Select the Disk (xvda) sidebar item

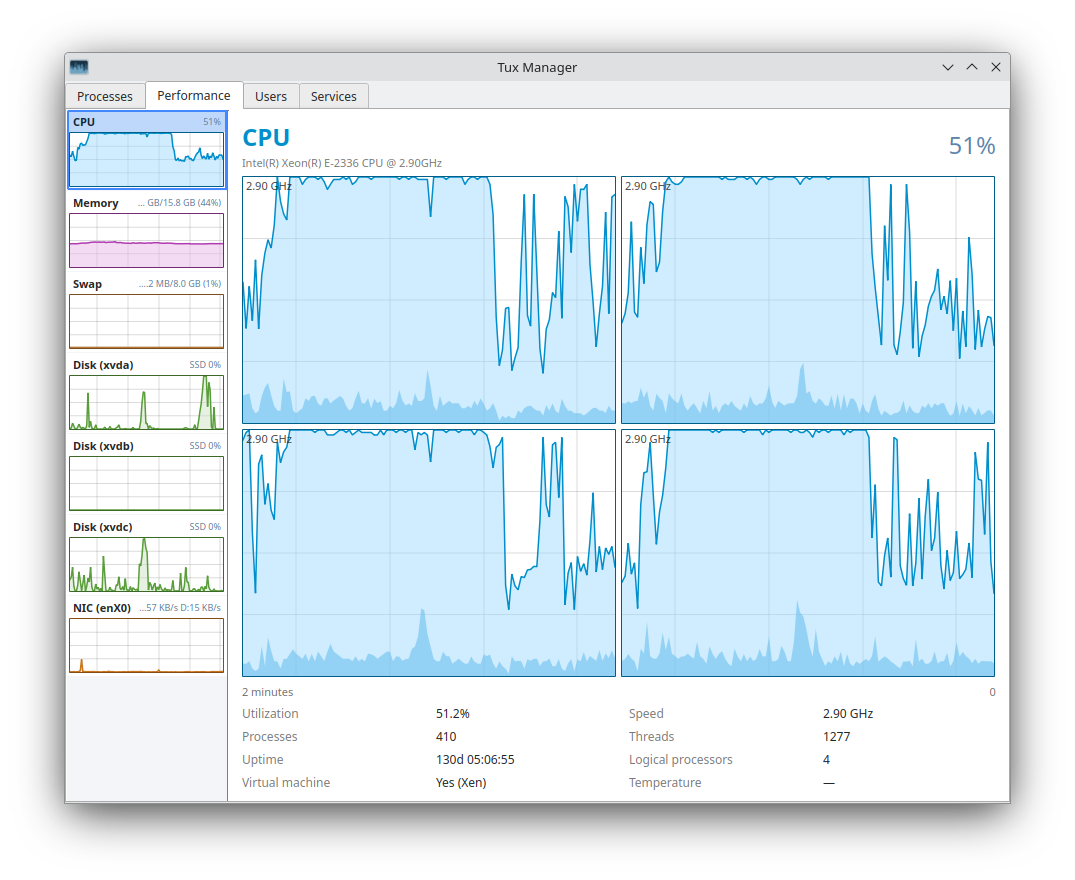pyautogui.click(x=147, y=393)
